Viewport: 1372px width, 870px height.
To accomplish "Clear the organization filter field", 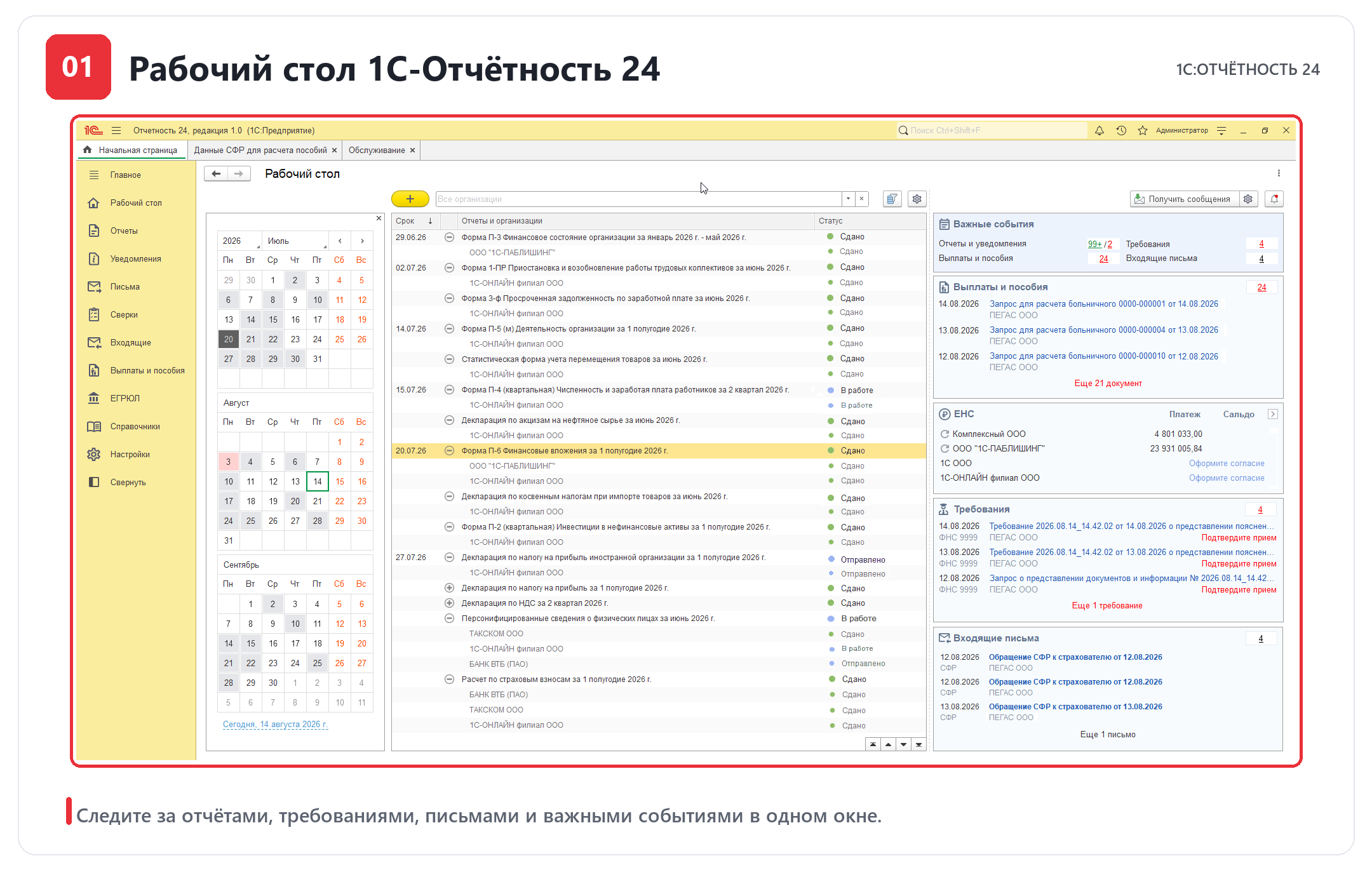I will tap(861, 199).
